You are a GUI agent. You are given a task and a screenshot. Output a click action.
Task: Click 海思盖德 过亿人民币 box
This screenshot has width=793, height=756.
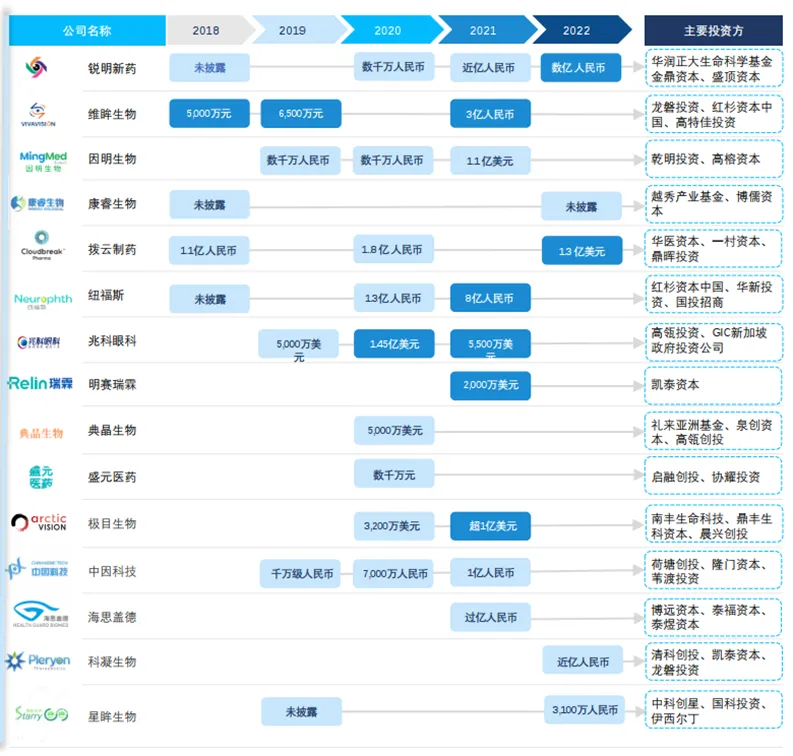tap(490, 617)
